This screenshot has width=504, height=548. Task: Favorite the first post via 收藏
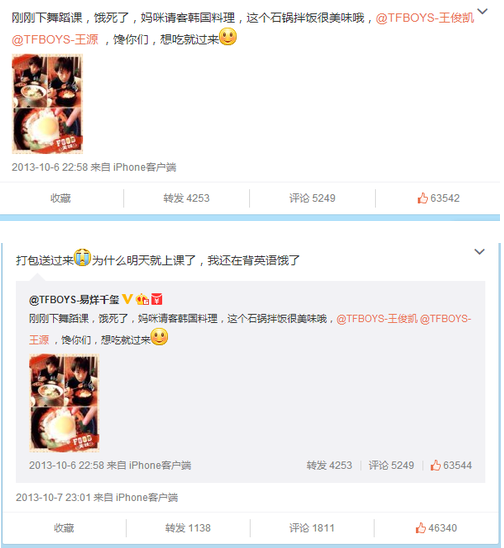point(61,198)
